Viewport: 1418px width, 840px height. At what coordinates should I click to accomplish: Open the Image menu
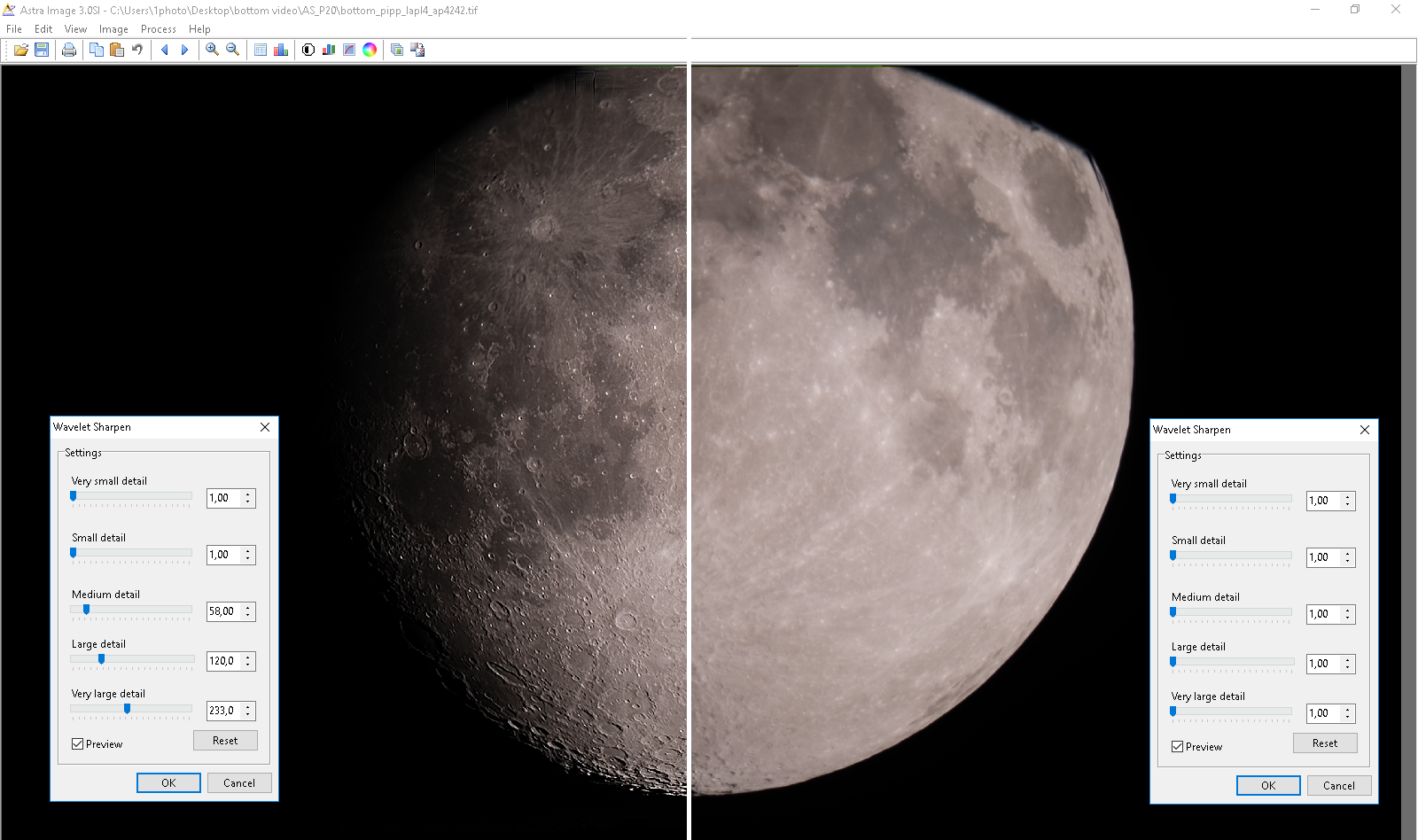tap(113, 29)
